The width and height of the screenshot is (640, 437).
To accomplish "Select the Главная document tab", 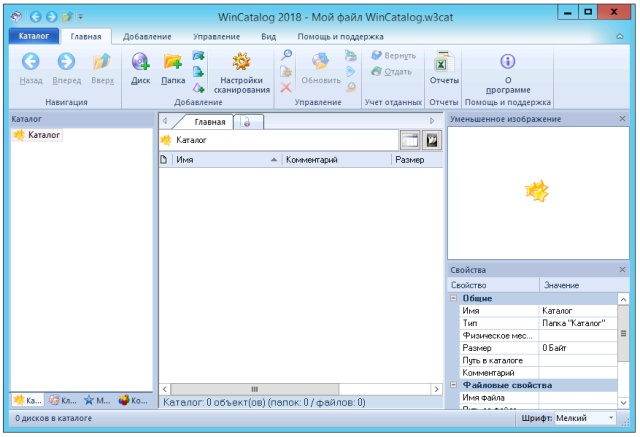I will click(x=210, y=122).
